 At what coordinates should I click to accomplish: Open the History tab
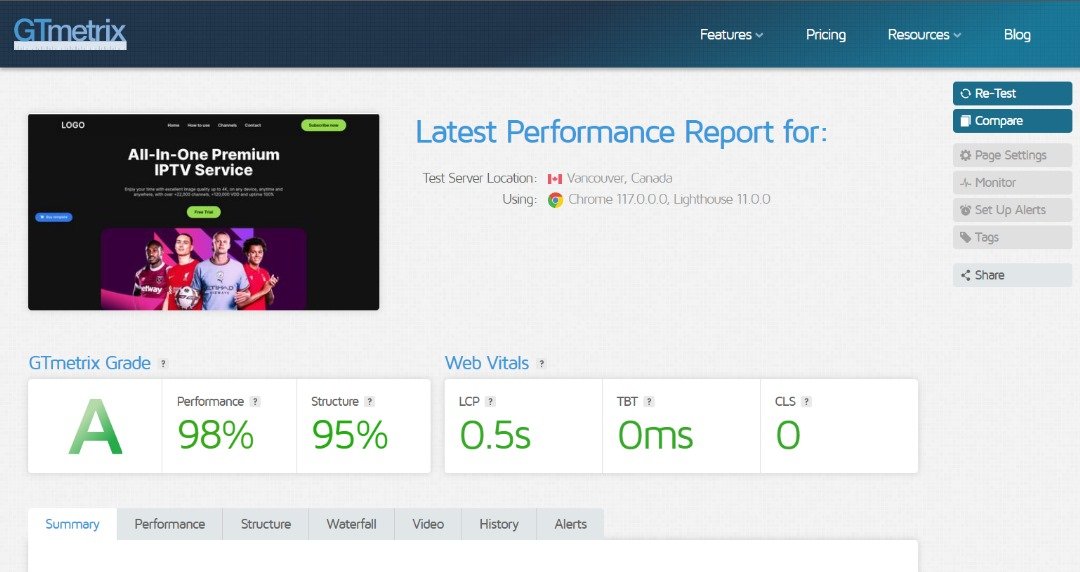pos(498,524)
